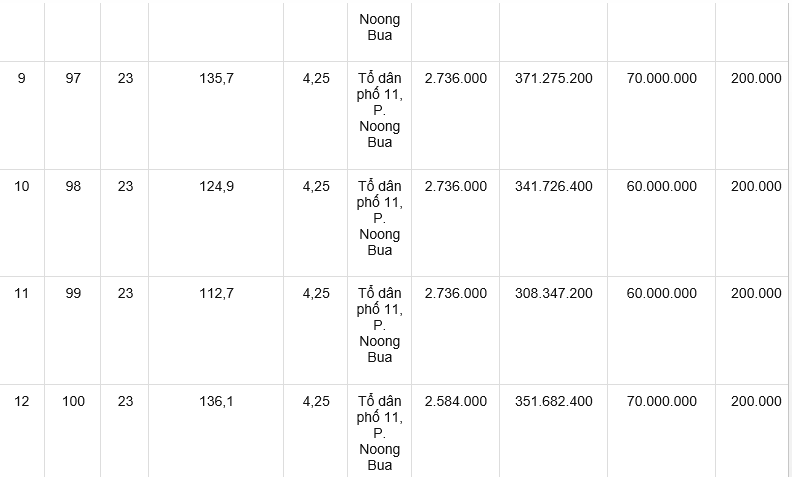Screen dimensions: 792x477
Task: Click the 70.000.000 deposit in row 9
Action: click(x=661, y=78)
